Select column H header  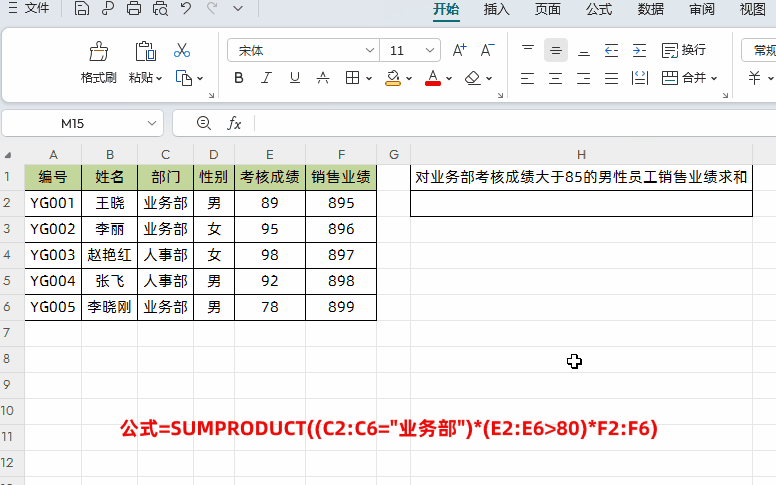click(x=581, y=155)
